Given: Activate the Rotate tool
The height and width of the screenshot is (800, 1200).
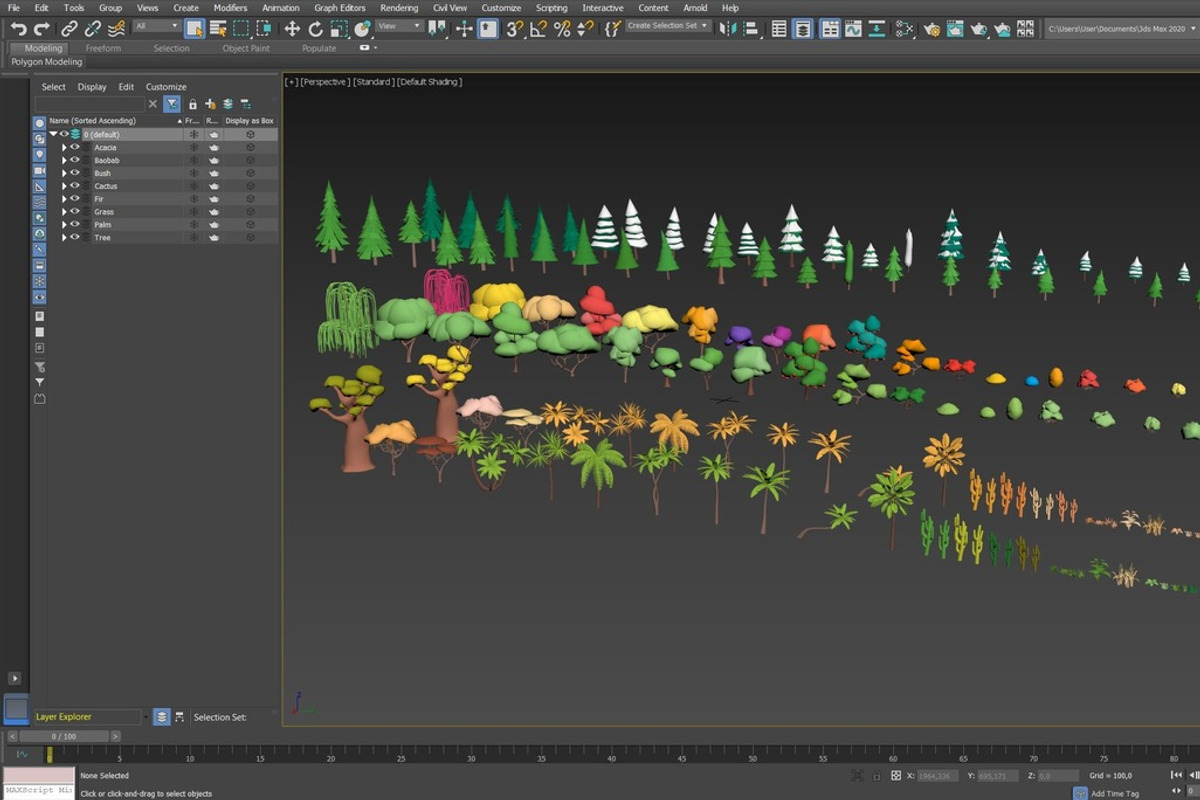Looking at the screenshot, I should 316,29.
